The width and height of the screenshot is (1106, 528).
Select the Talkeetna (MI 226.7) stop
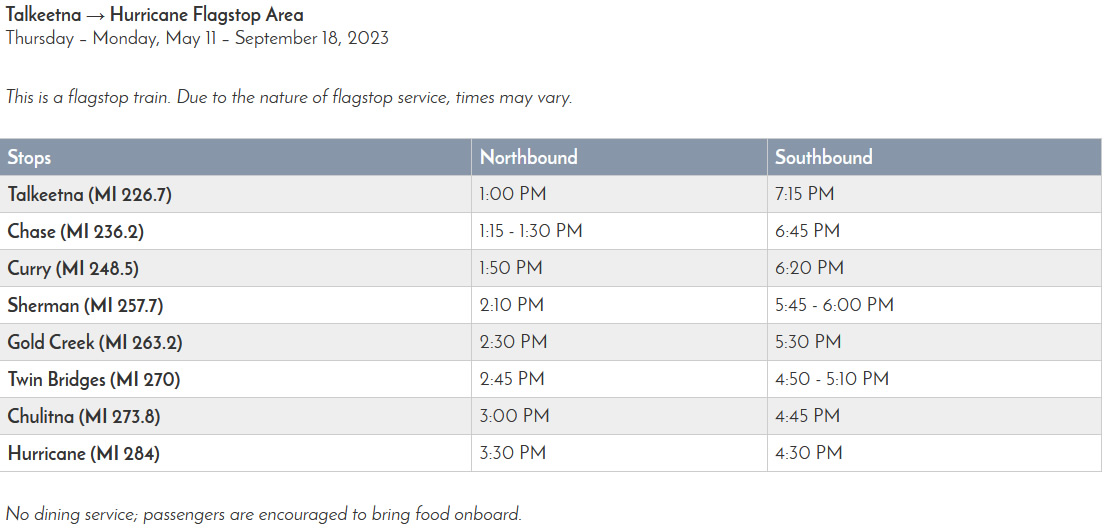pos(90,194)
